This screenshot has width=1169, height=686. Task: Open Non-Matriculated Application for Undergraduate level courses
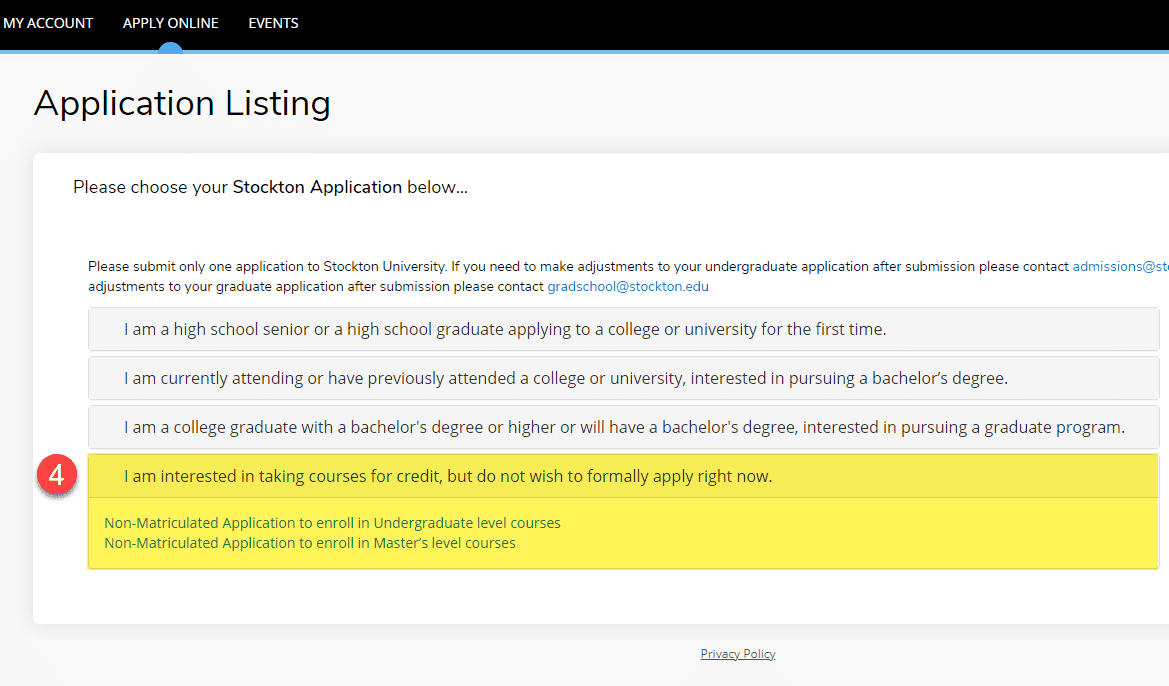(x=333, y=523)
